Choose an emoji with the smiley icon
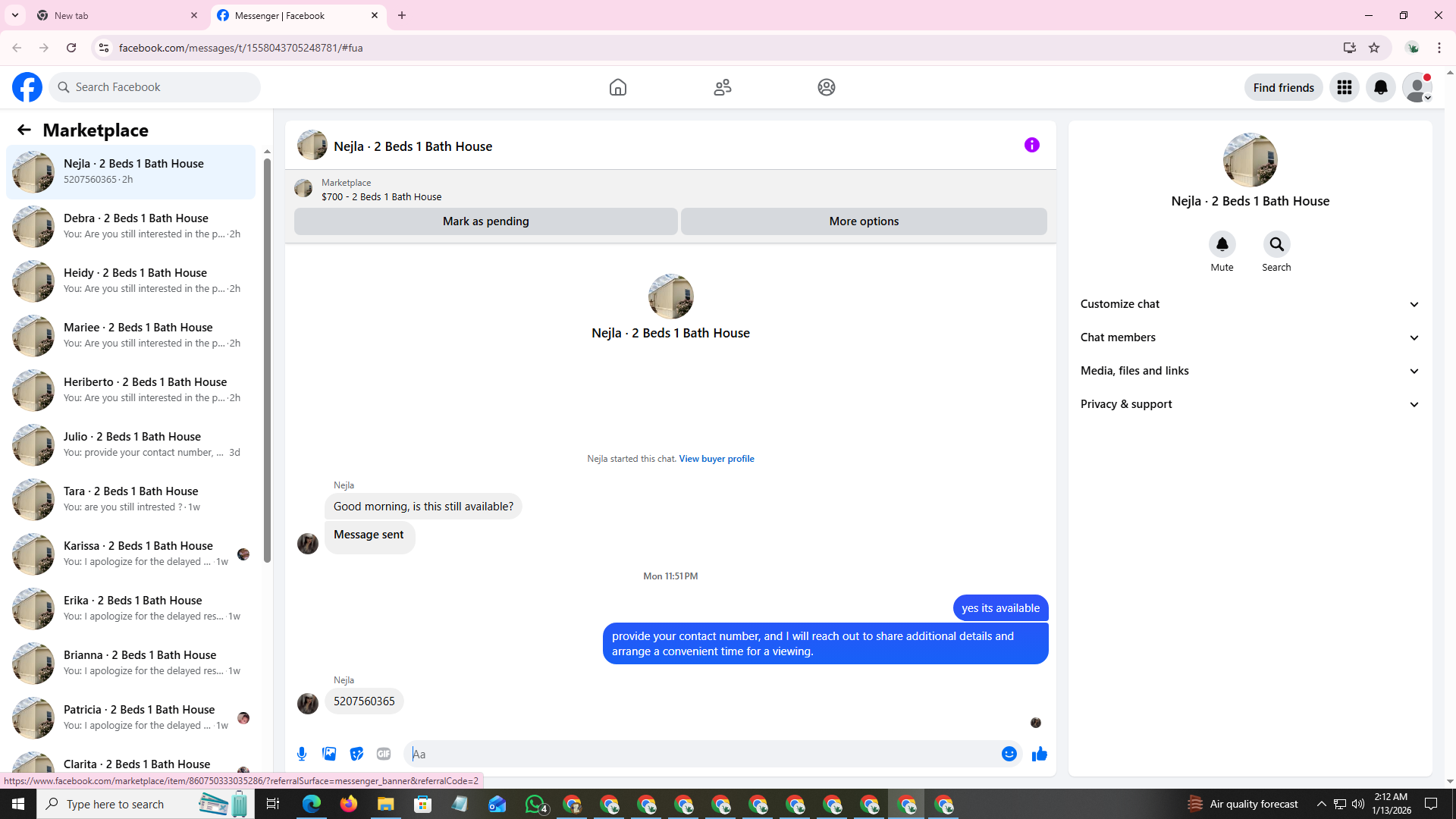 click(1009, 754)
